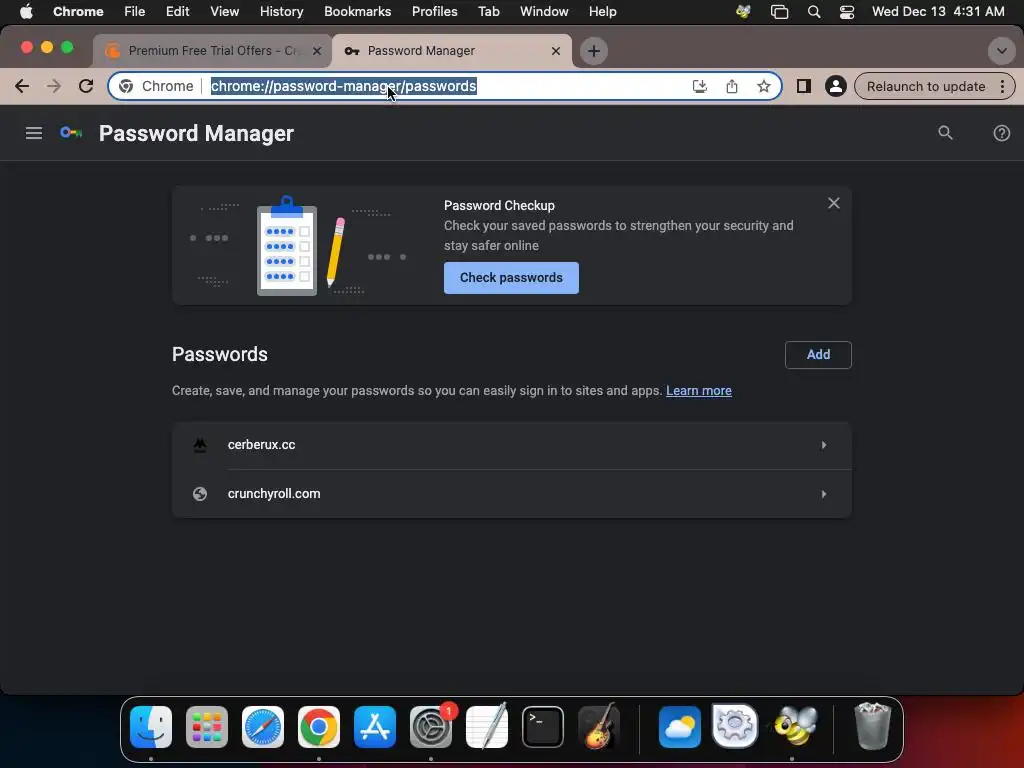This screenshot has height=768, width=1024.
Task: Open the cerberux.cc password entry
Action: pyautogui.click(x=511, y=445)
